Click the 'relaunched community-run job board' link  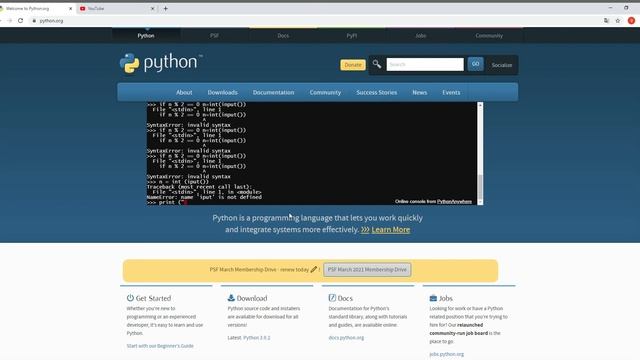tap(459, 329)
